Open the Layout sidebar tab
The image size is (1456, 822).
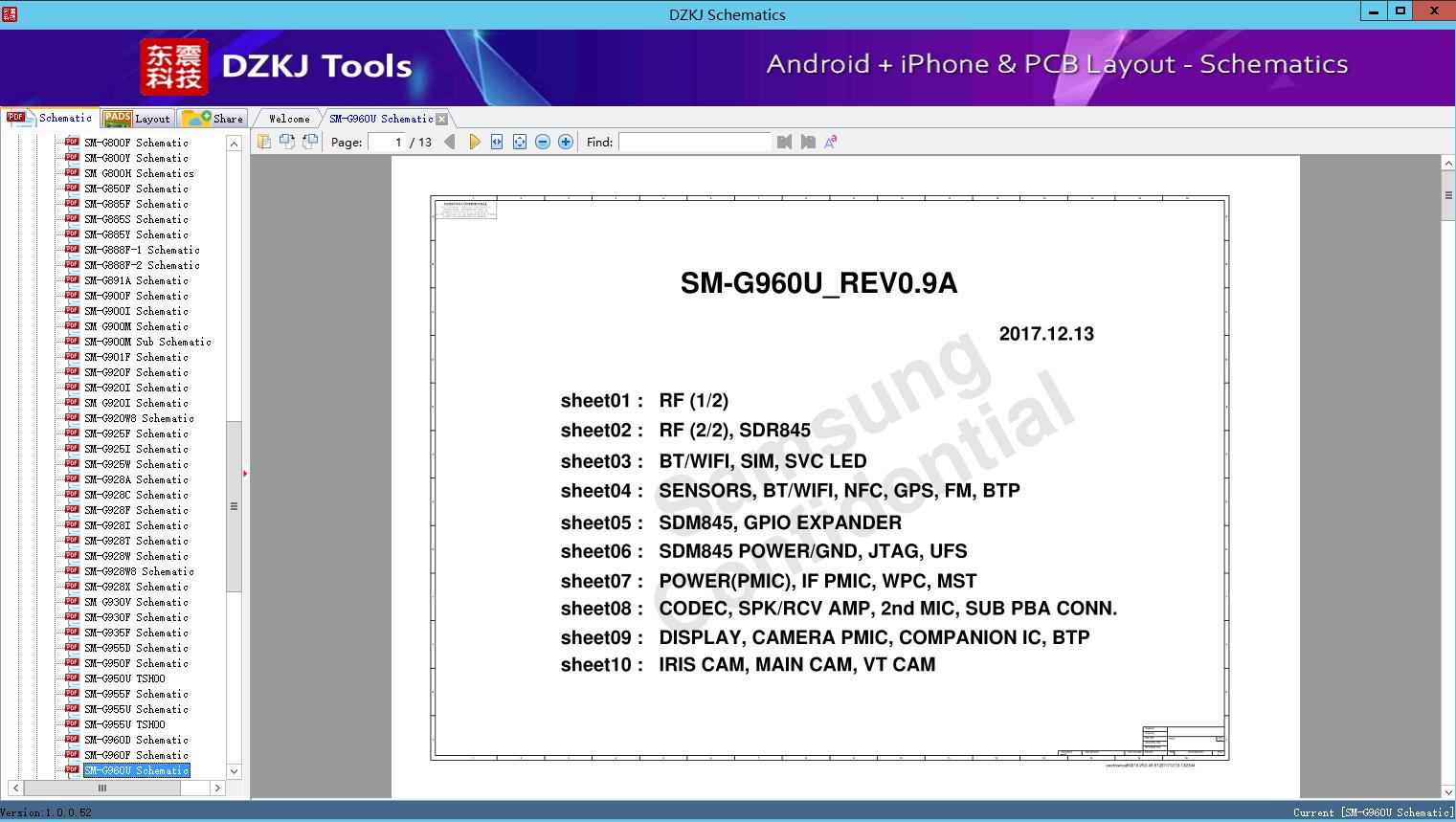click(138, 119)
